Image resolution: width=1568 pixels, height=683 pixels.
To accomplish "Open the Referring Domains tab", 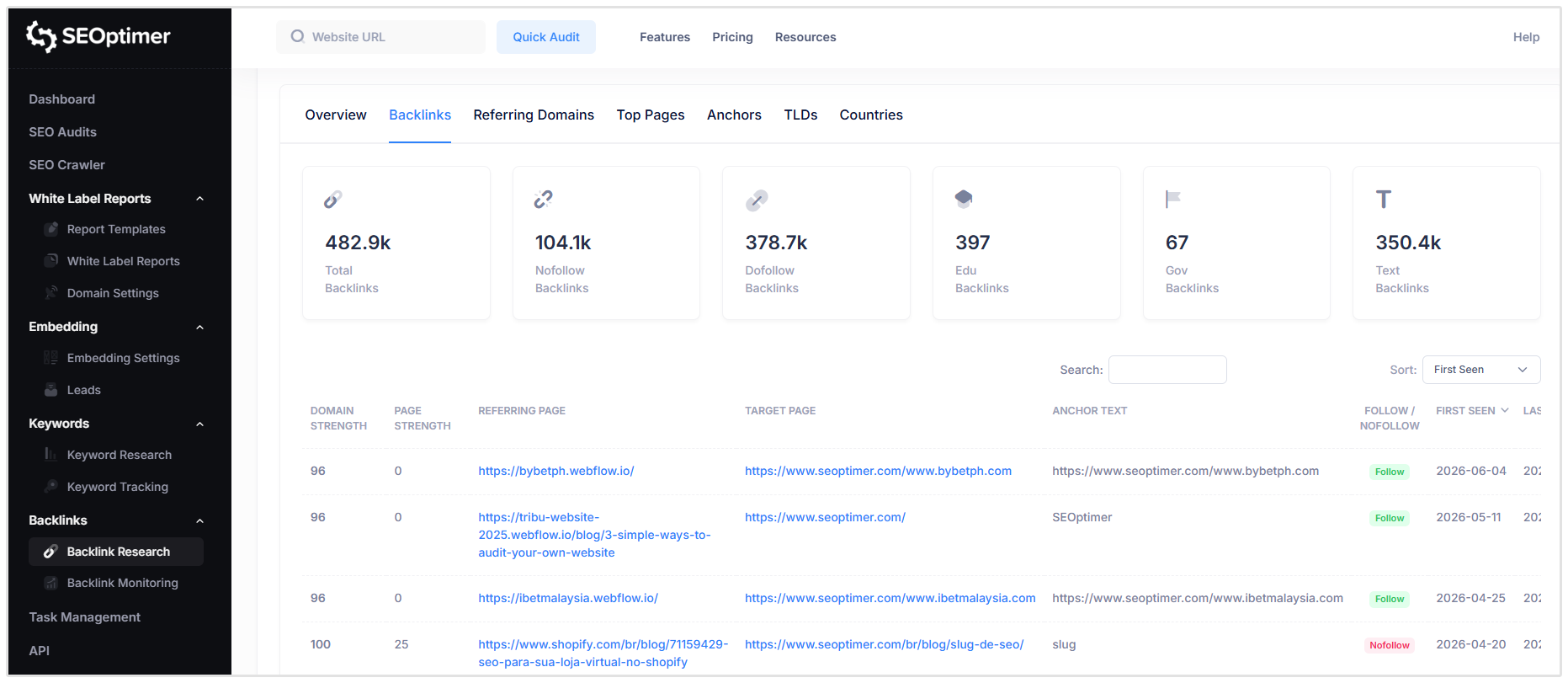I will pyautogui.click(x=534, y=115).
